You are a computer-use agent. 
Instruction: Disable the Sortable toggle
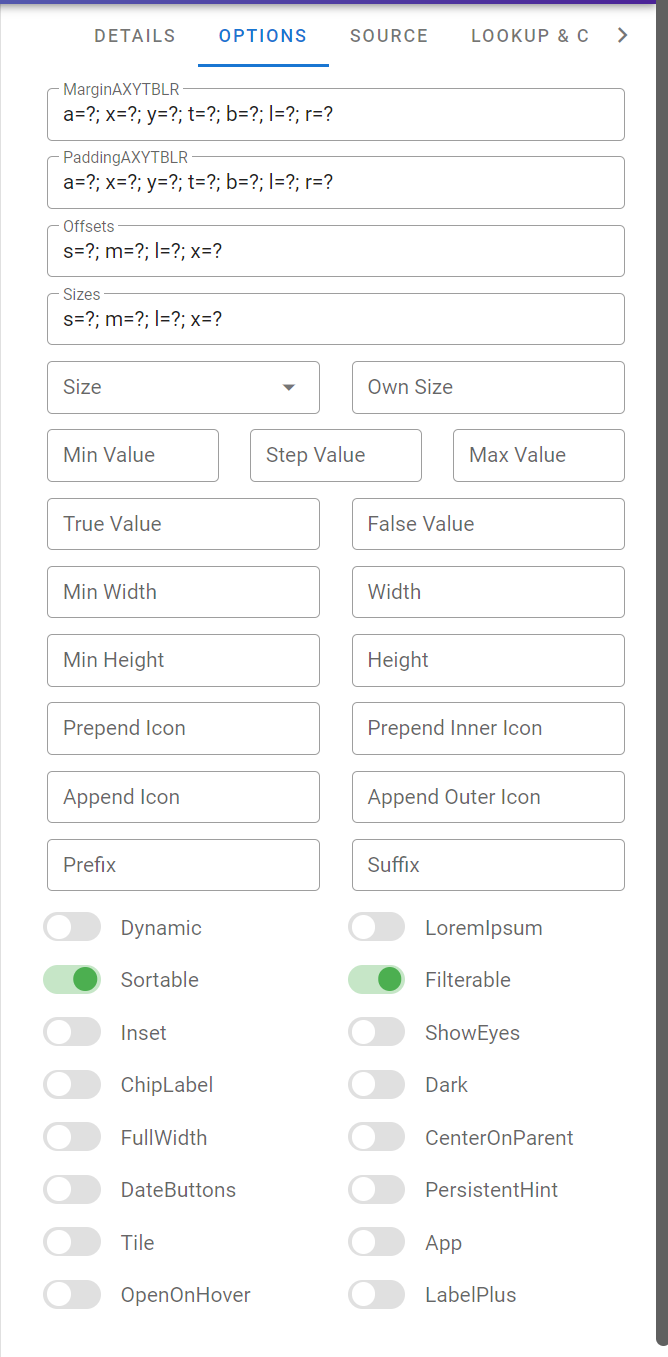(73, 980)
